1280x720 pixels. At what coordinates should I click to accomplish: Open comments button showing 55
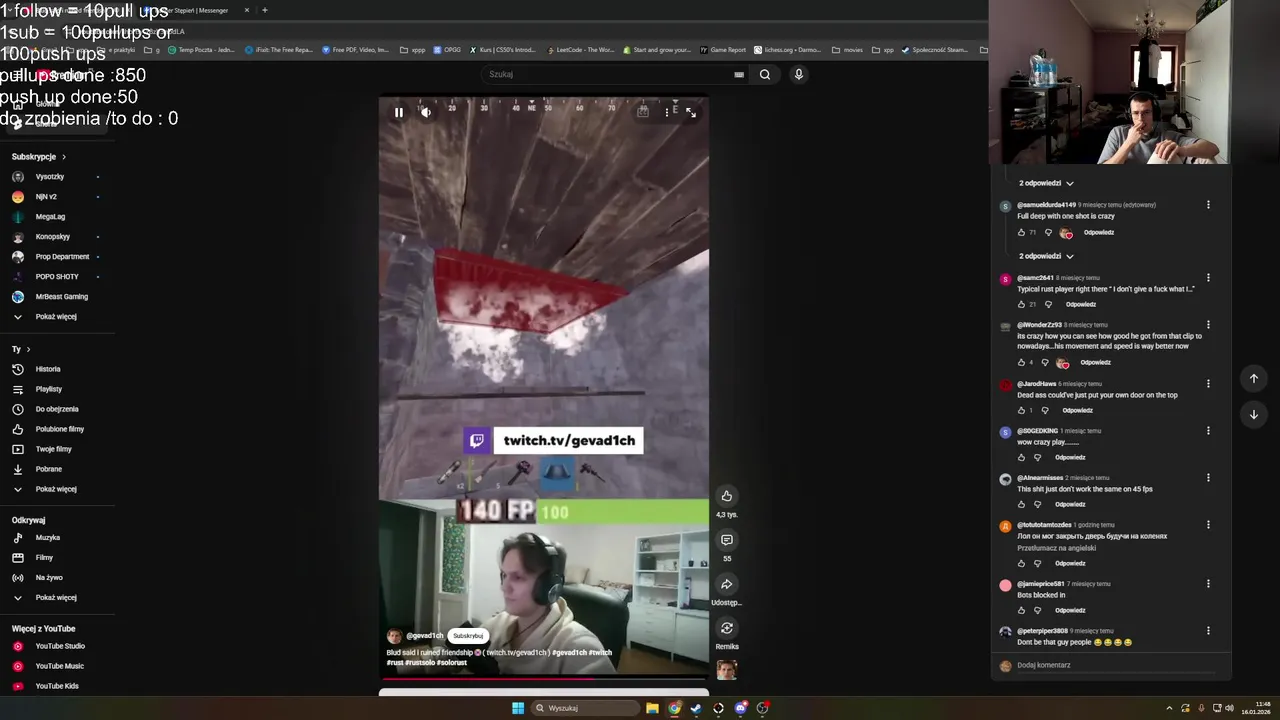click(x=727, y=540)
